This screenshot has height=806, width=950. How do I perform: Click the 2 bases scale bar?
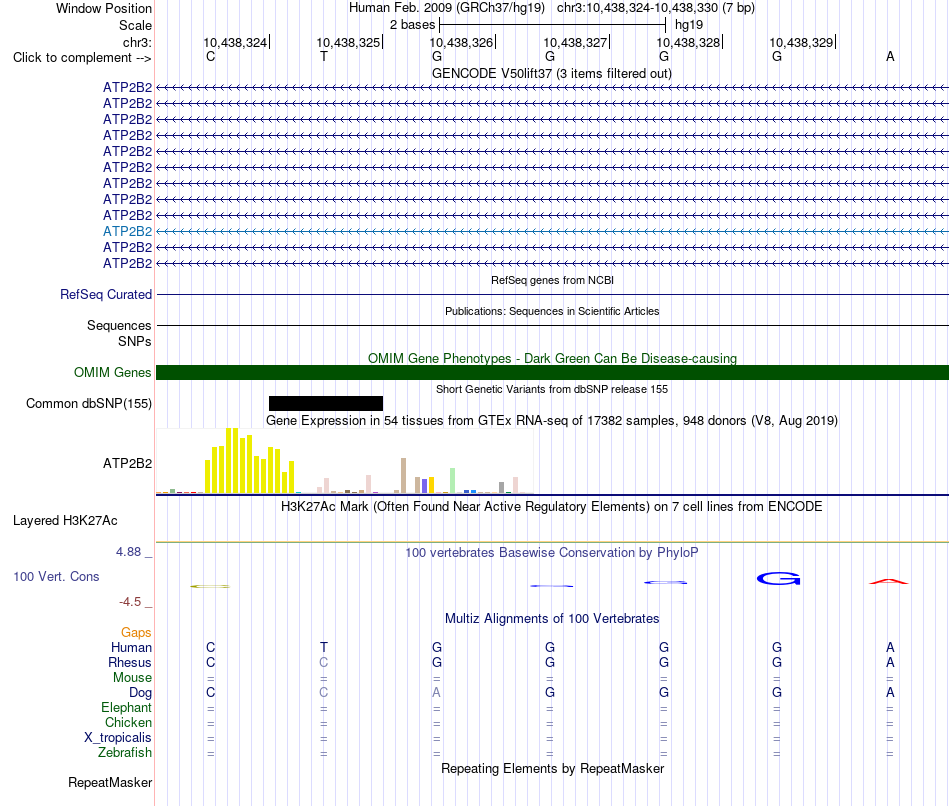[x=553, y=25]
